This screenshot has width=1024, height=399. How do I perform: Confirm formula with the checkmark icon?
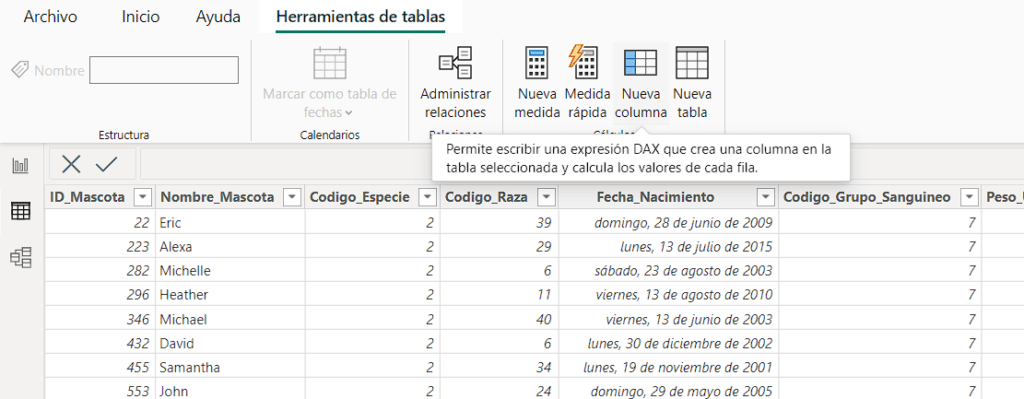(106, 164)
